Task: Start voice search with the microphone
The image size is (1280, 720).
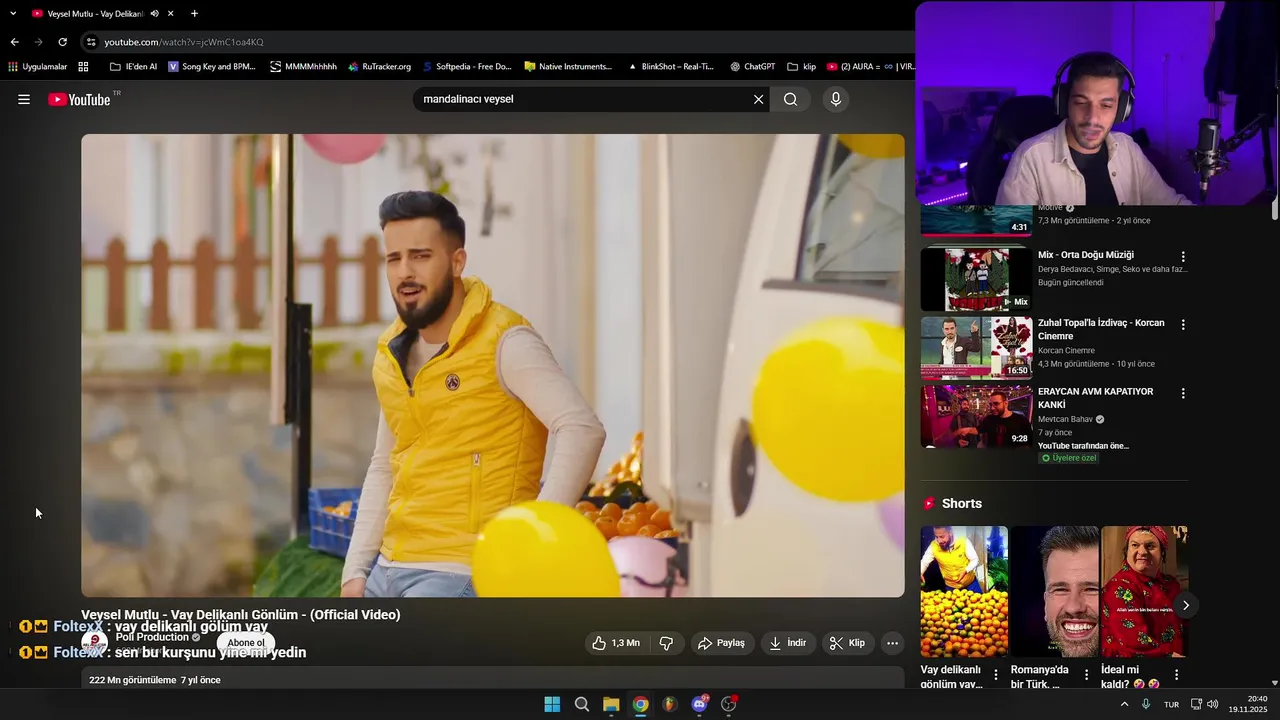Action: tap(836, 99)
